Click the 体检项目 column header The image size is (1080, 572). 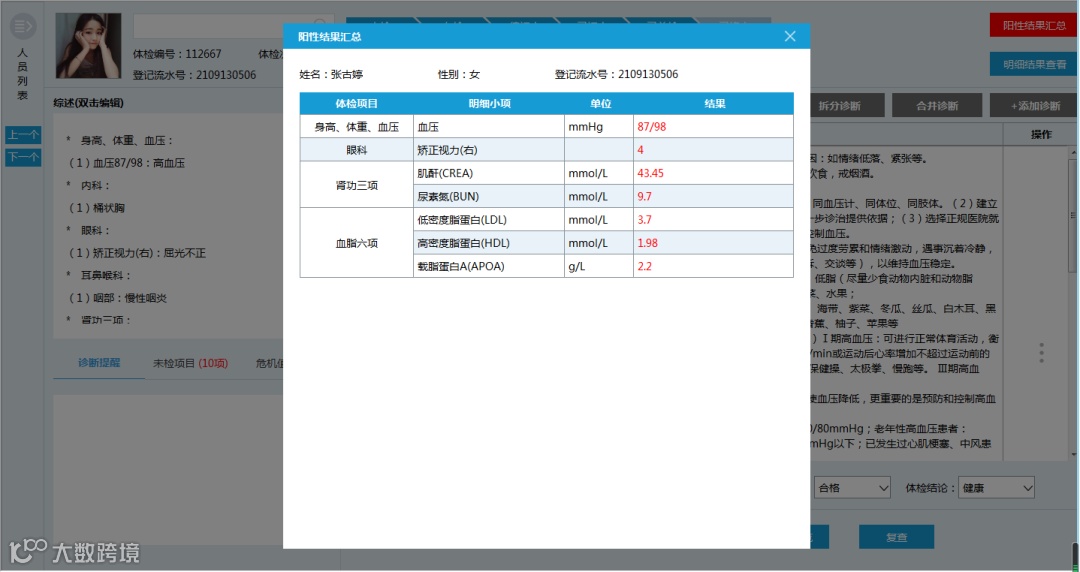pyautogui.click(x=356, y=103)
